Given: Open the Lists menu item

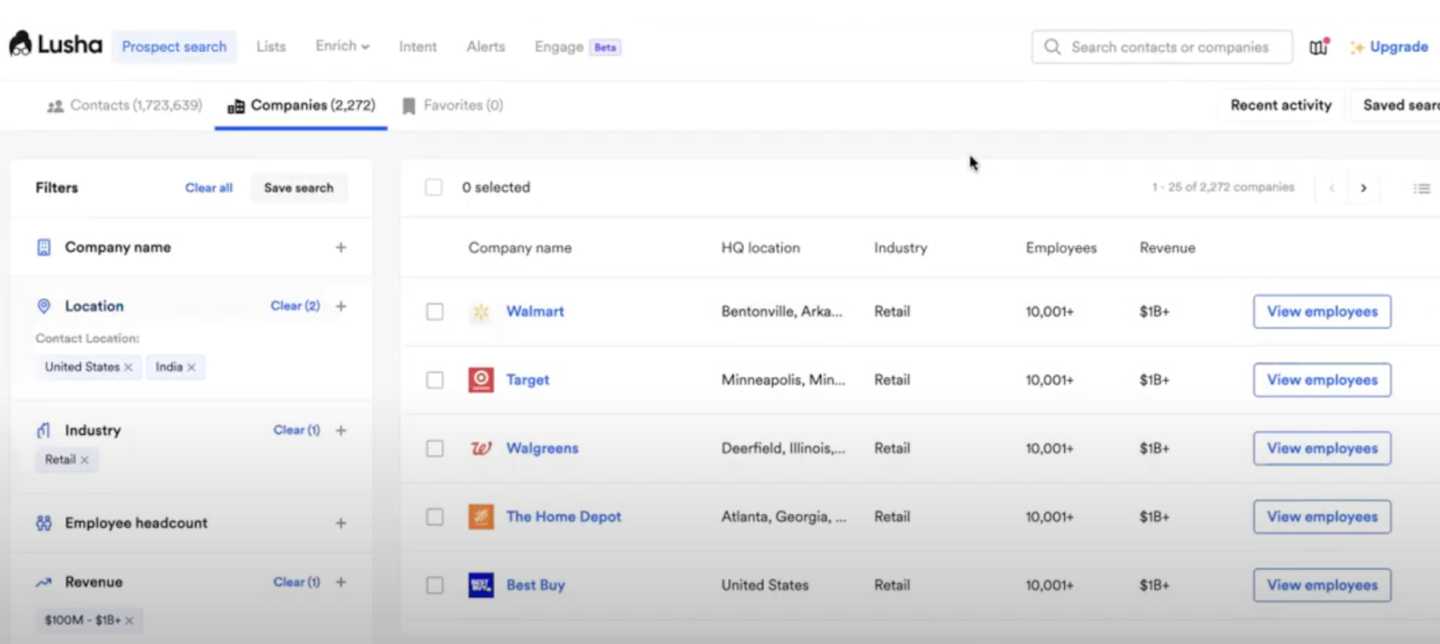Looking at the screenshot, I should pos(271,47).
